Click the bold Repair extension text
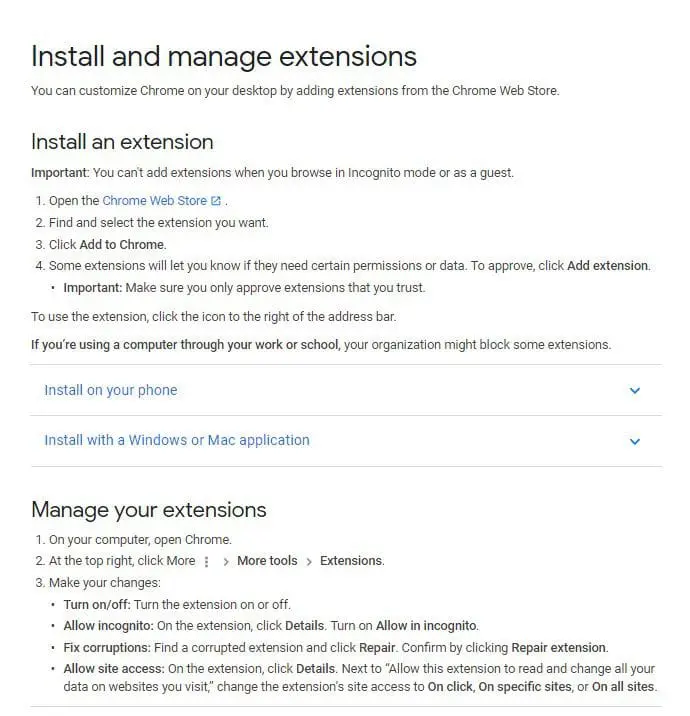 pos(558,648)
